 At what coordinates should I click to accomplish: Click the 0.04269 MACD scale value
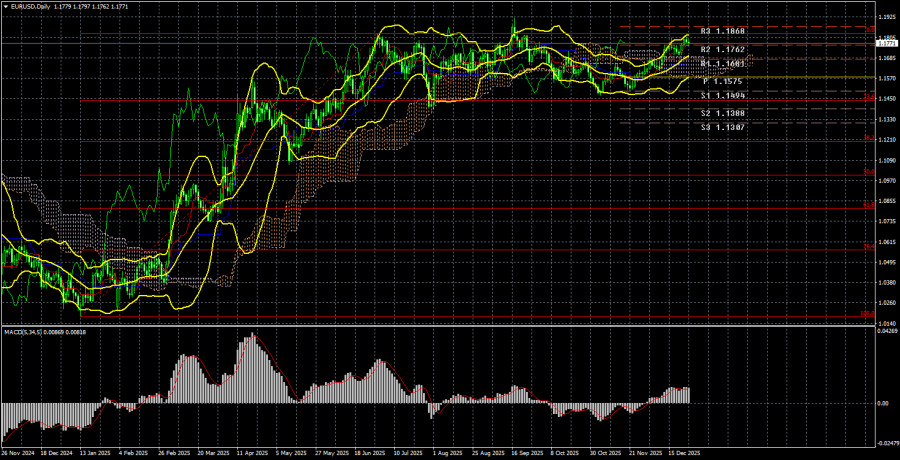point(886,333)
